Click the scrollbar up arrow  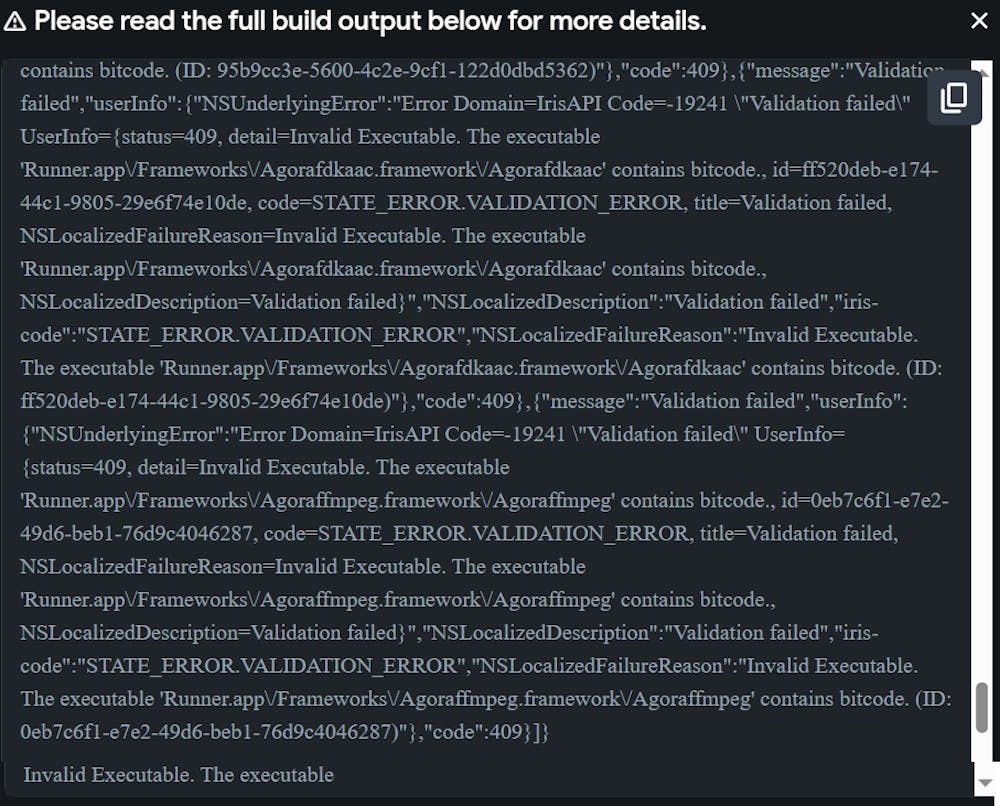pyautogui.click(x=982, y=66)
